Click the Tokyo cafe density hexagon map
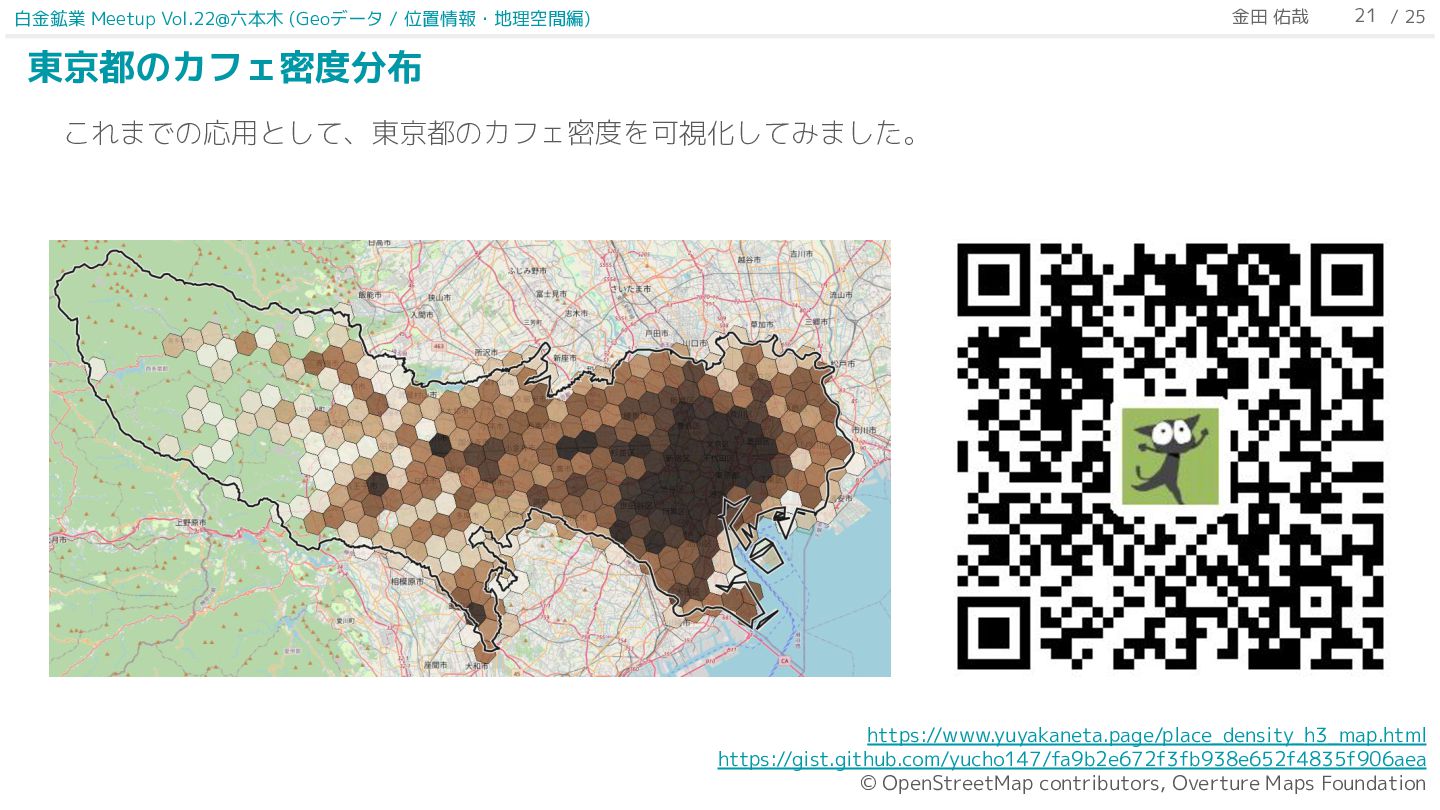 (x=470, y=458)
